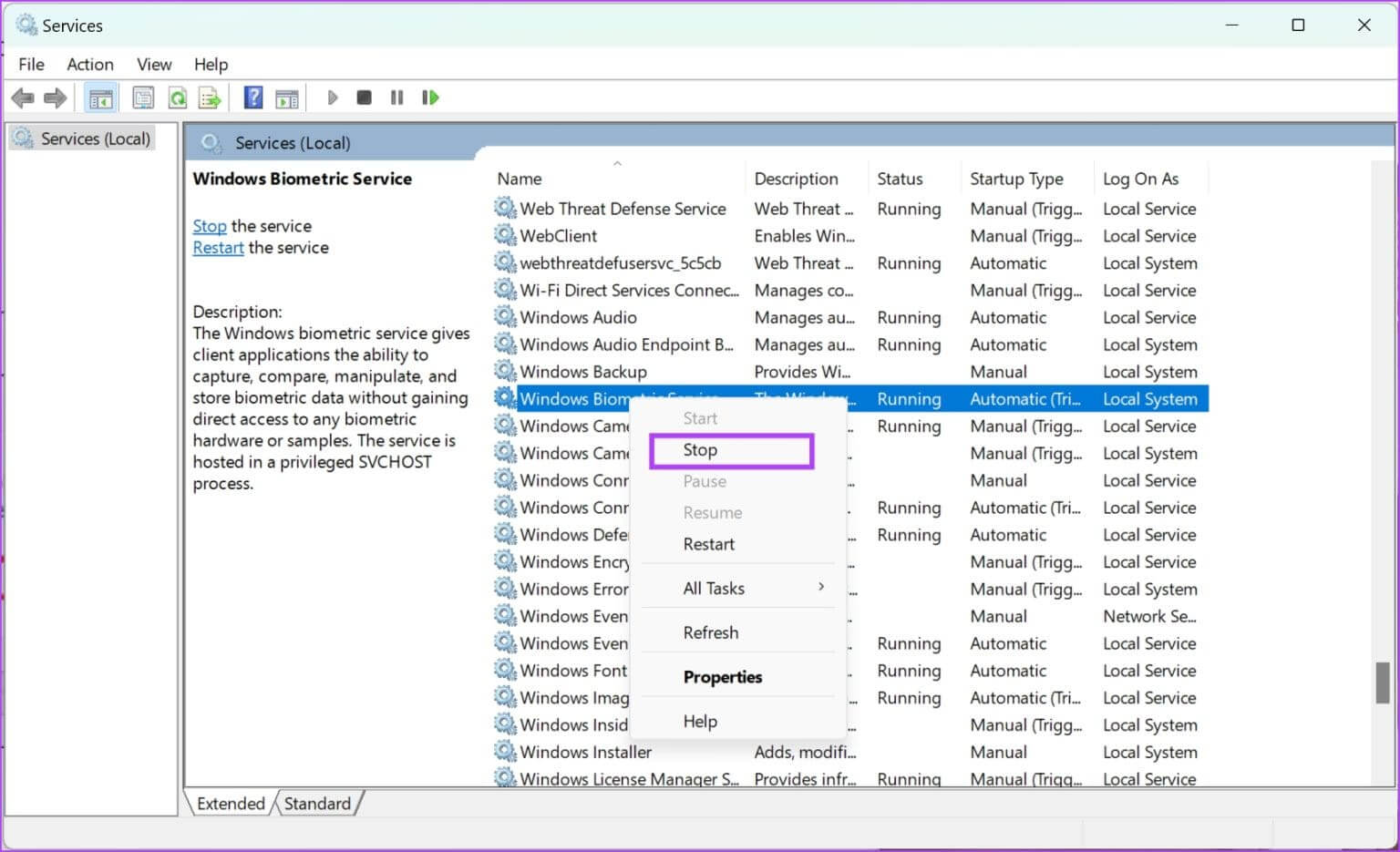Open the File menu
The height and width of the screenshot is (852, 1400).
click(31, 64)
